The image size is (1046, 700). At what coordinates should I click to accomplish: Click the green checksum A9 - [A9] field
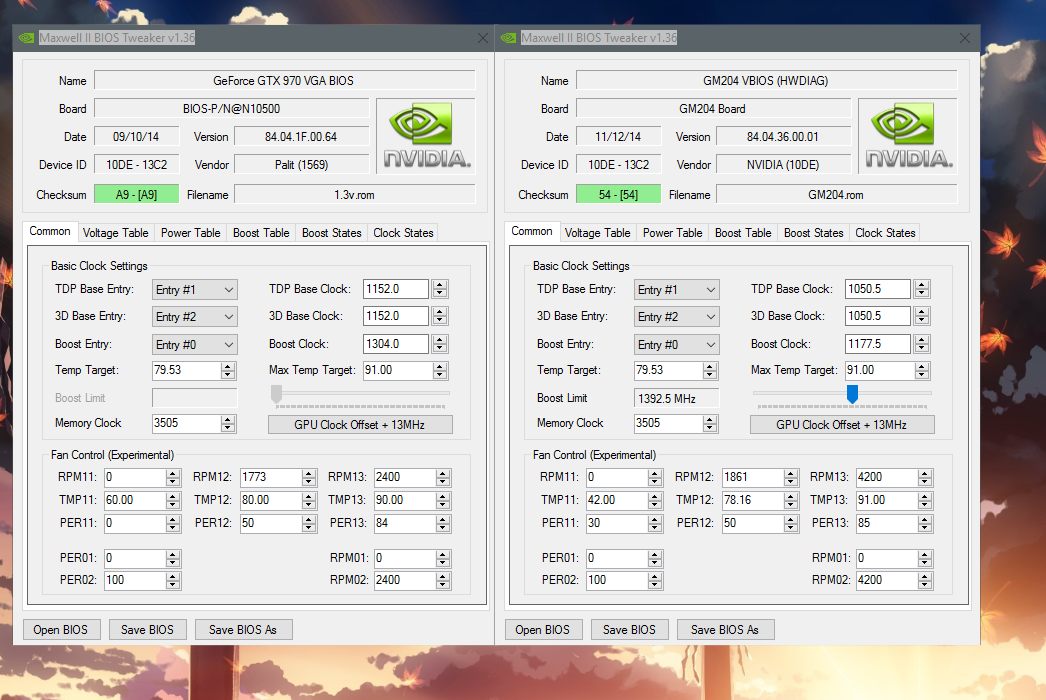click(x=137, y=194)
